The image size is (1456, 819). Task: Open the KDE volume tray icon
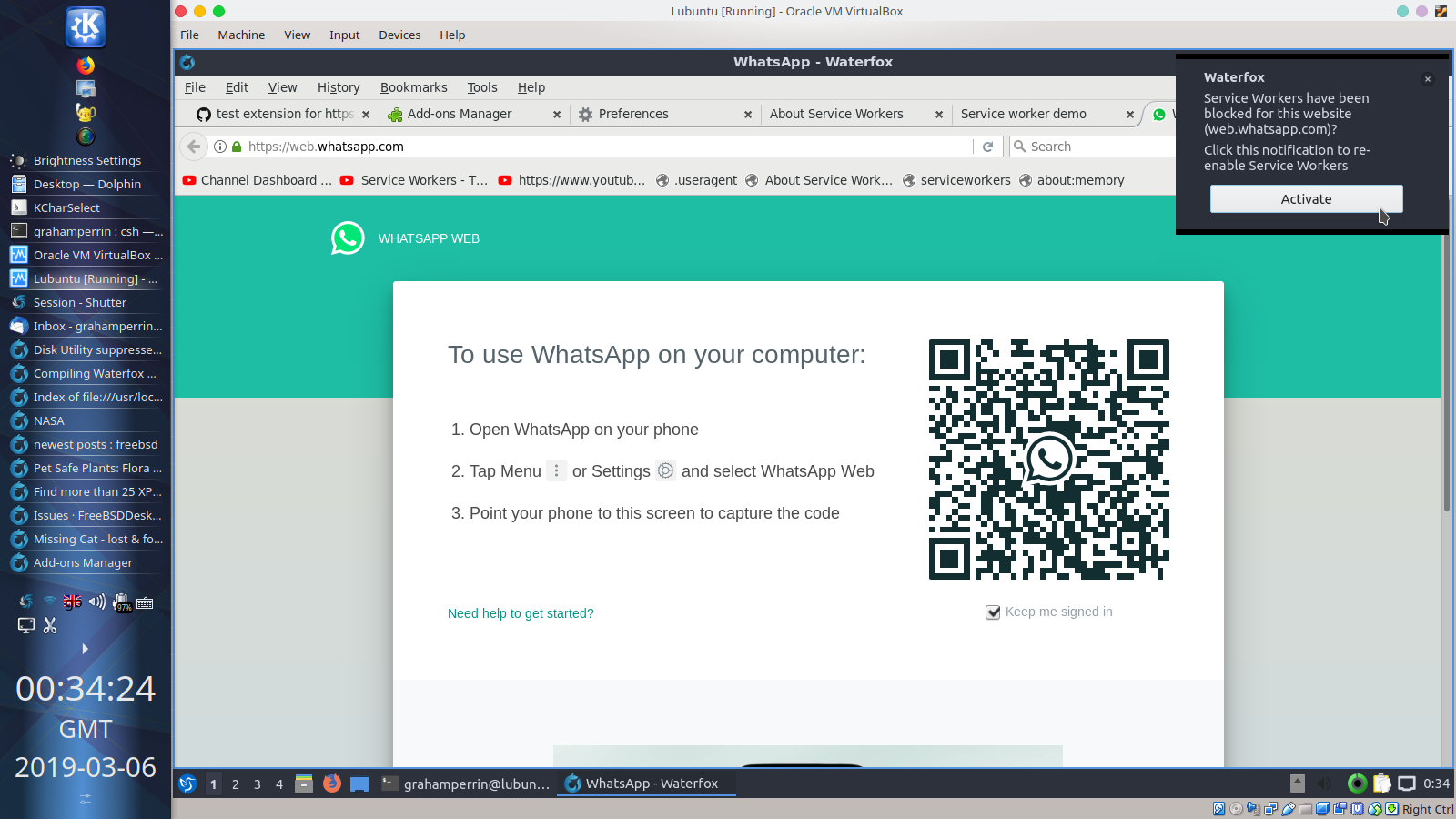click(96, 602)
